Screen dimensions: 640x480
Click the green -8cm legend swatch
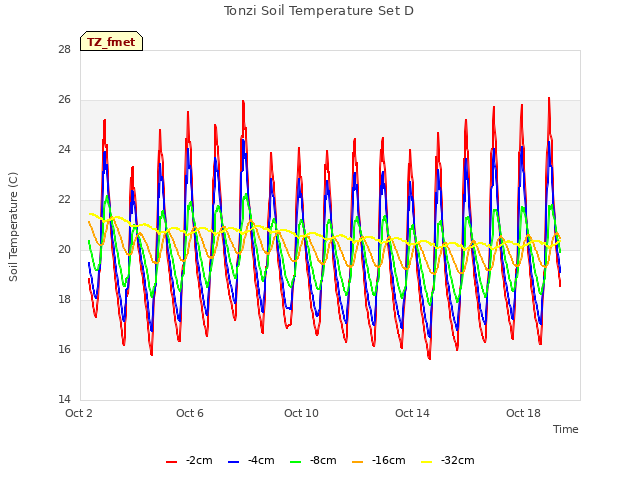(296, 462)
